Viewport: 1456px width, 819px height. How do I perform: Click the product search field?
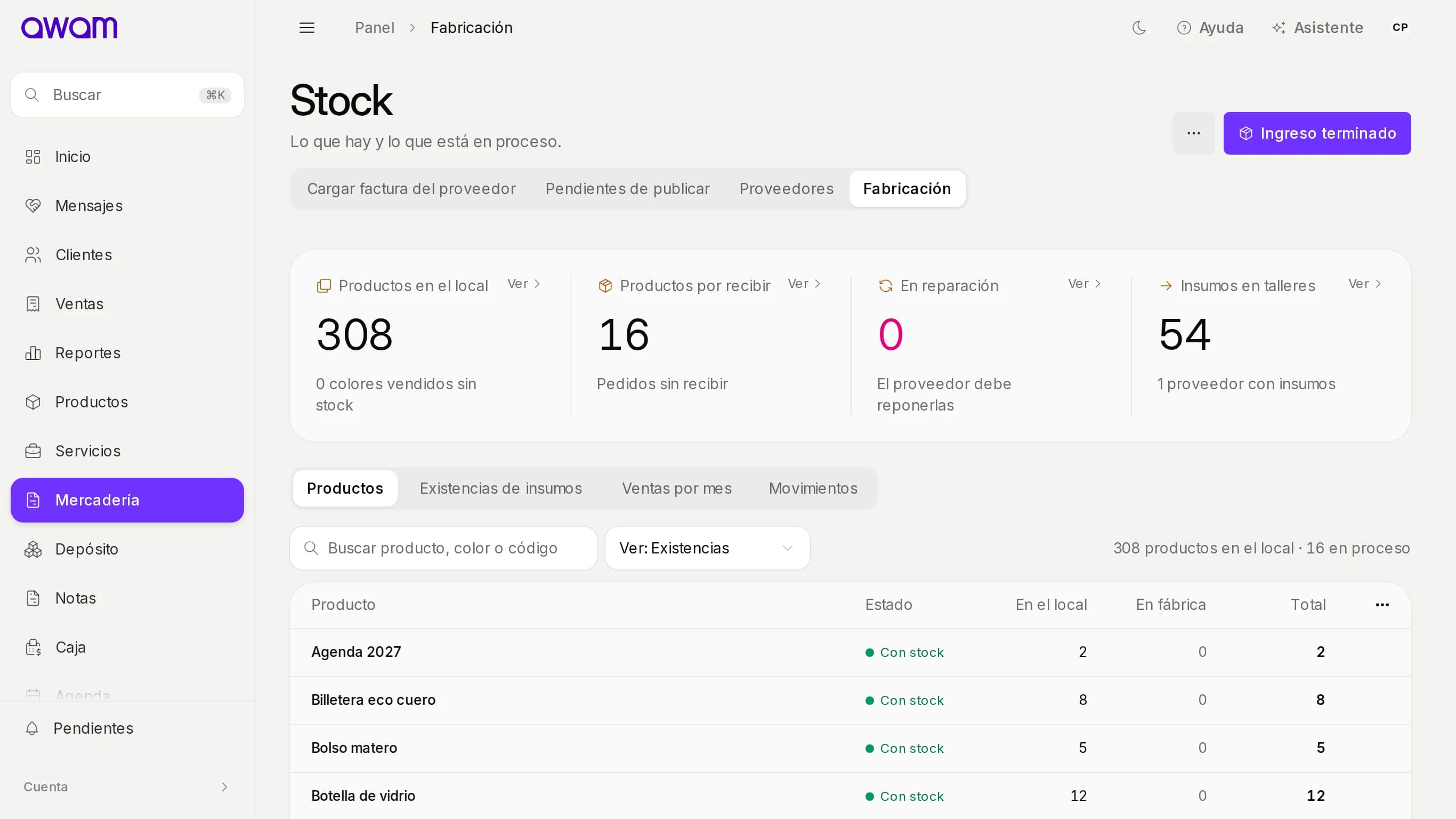click(443, 548)
